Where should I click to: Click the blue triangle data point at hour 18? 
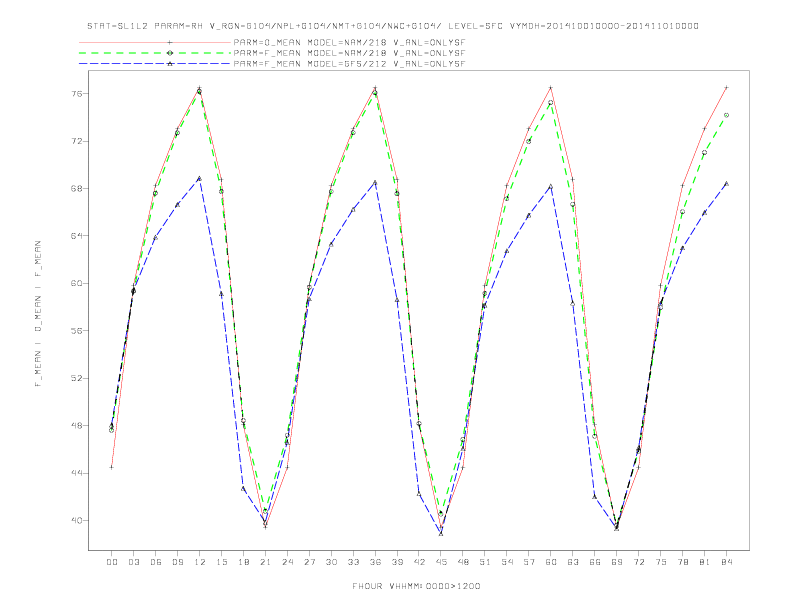243,488
